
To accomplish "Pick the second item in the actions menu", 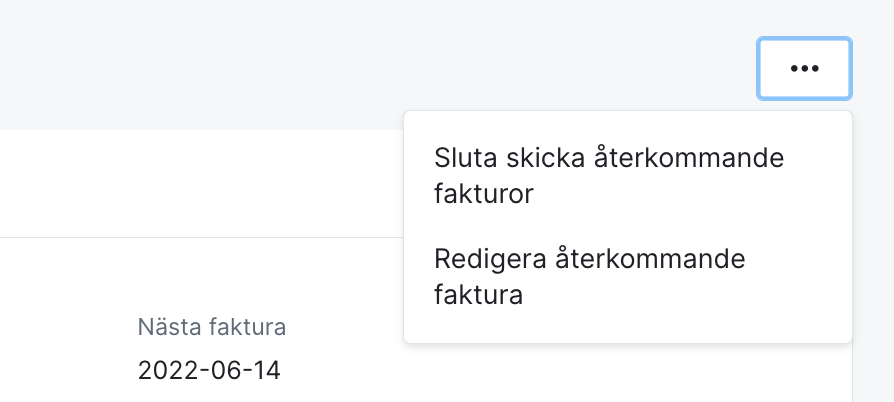I will pyautogui.click(x=590, y=277).
